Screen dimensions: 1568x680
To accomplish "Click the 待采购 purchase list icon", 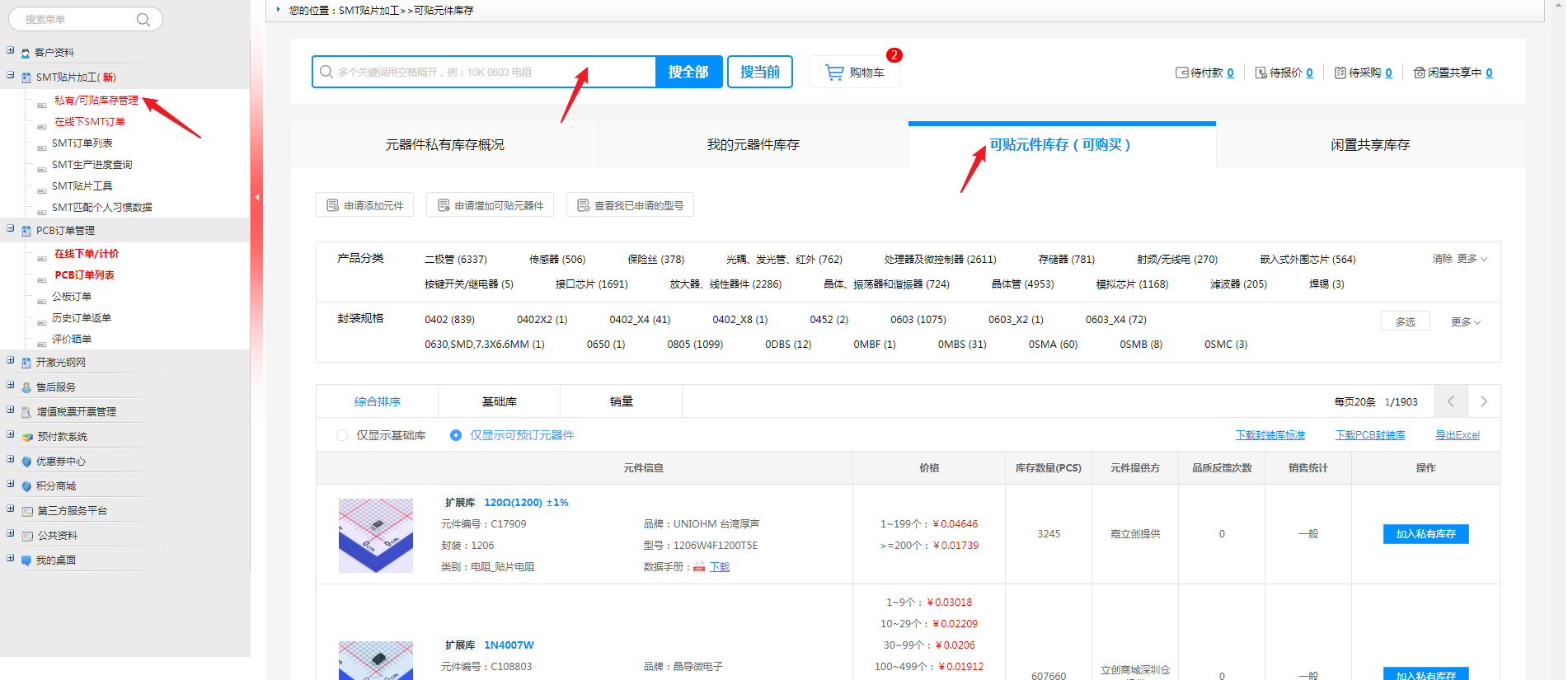I will [x=1340, y=73].
